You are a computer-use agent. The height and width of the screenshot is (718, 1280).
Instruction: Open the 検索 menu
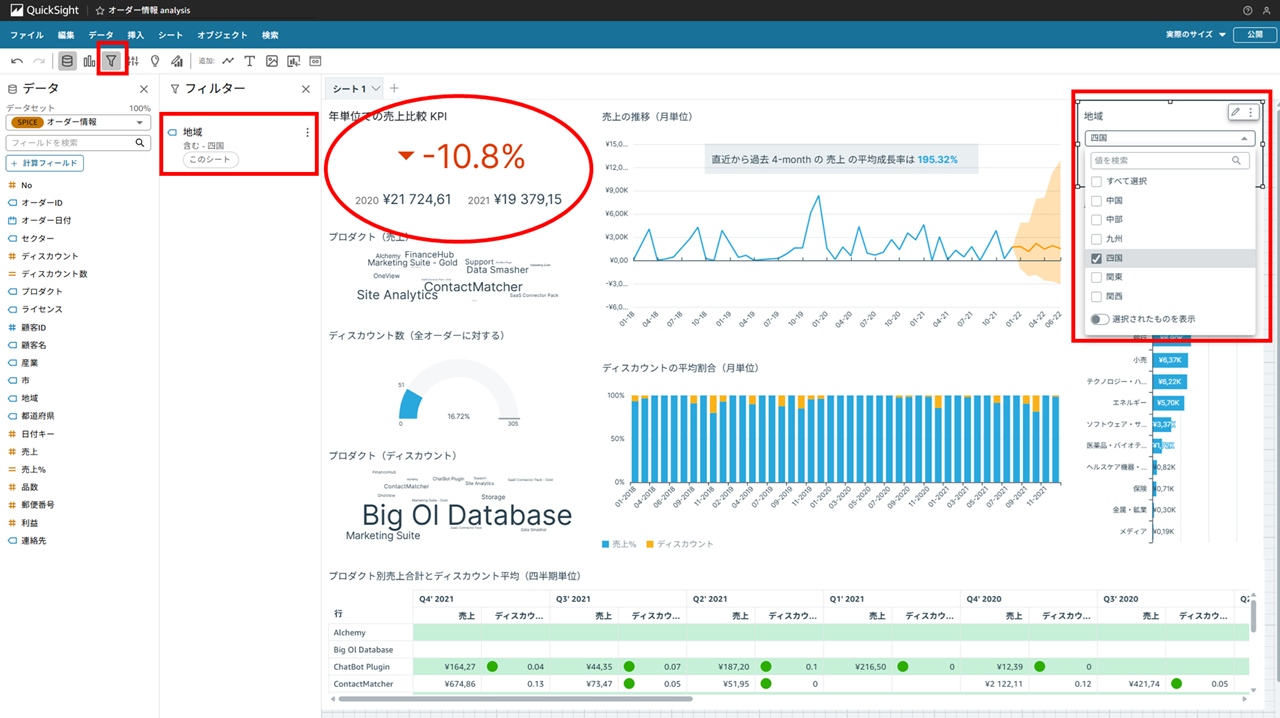[x=270, y=35]
